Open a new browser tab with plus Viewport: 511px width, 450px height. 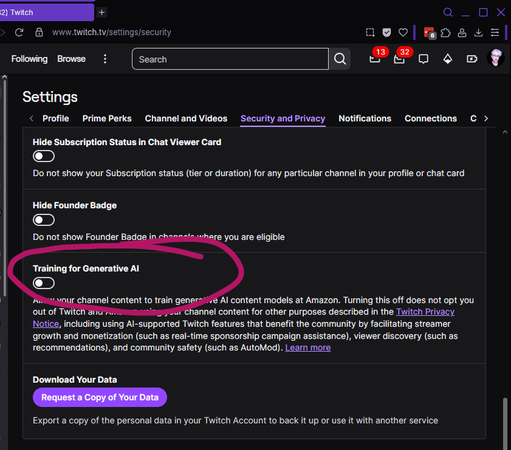coord(102,13)
